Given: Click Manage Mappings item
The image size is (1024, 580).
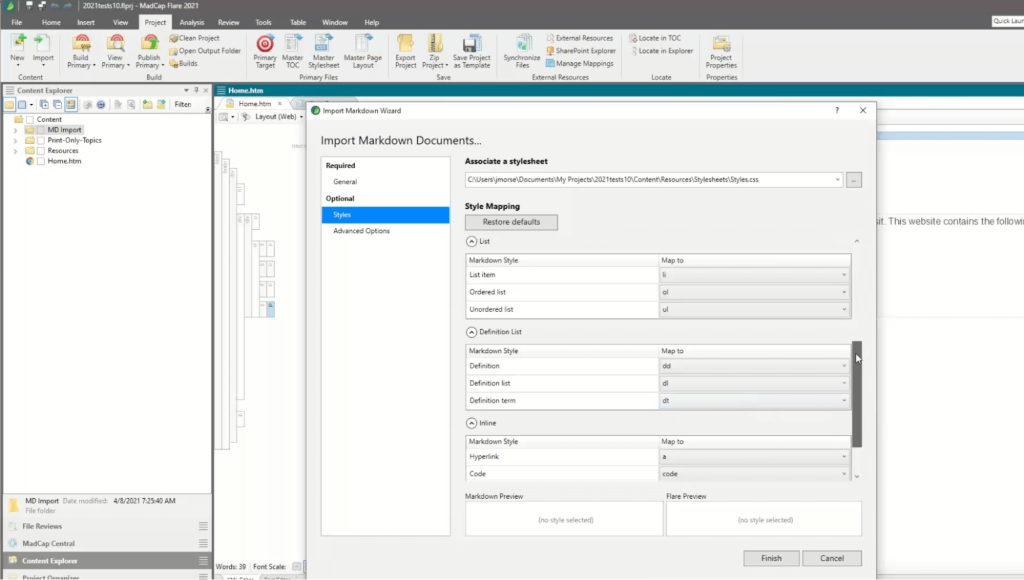Looking at the screenshot, I should [580, 63].
